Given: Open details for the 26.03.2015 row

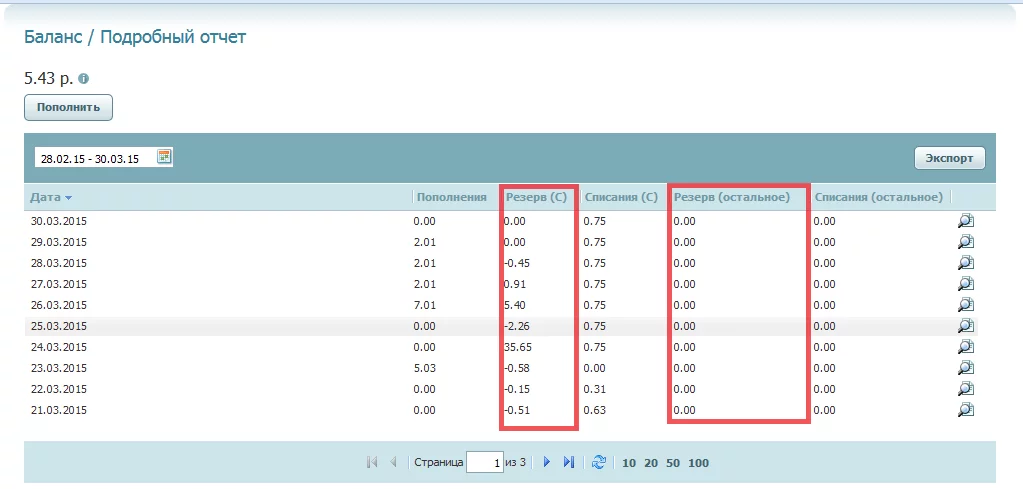Looking at the screenshot, I should [x=966, y=304].
